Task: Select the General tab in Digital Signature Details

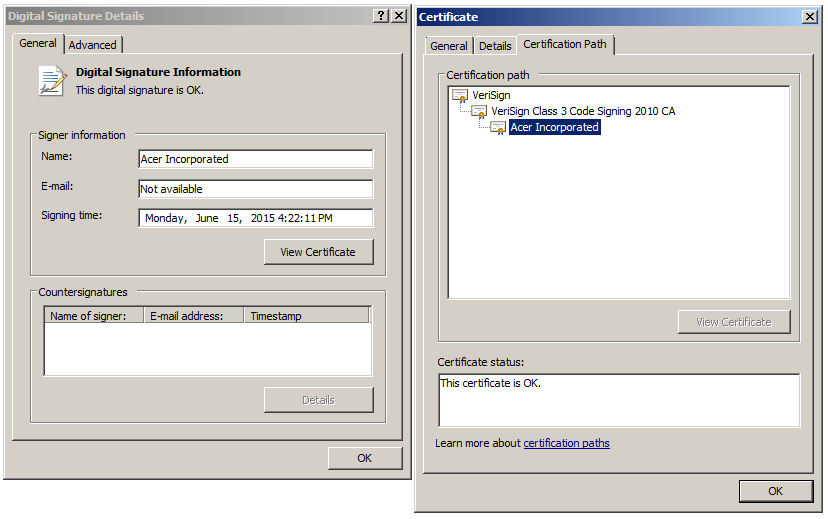Action: point(38,43)
